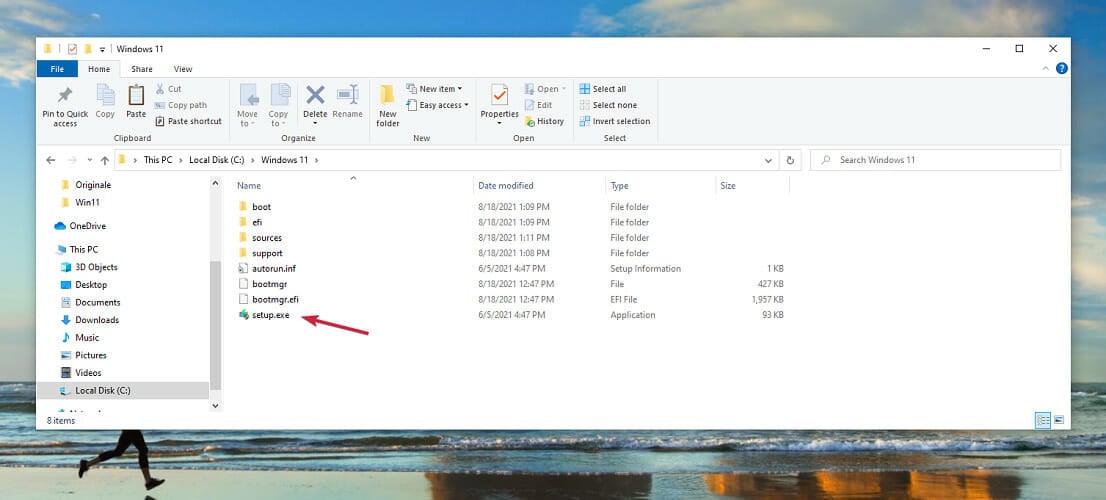
Task: Click Invert selection
Action: (615, 121)
